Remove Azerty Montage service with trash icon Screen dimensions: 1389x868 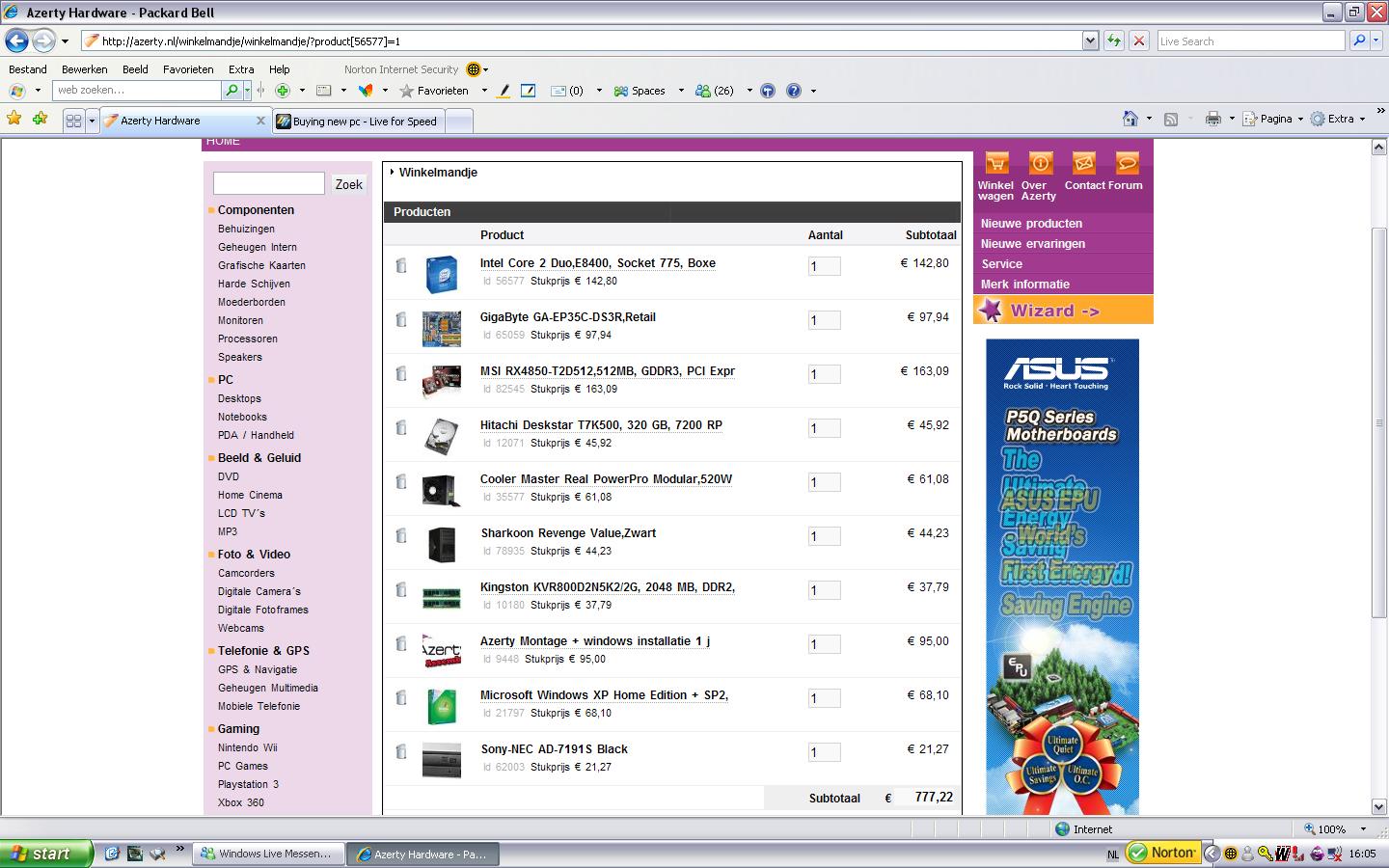[401, 643]
